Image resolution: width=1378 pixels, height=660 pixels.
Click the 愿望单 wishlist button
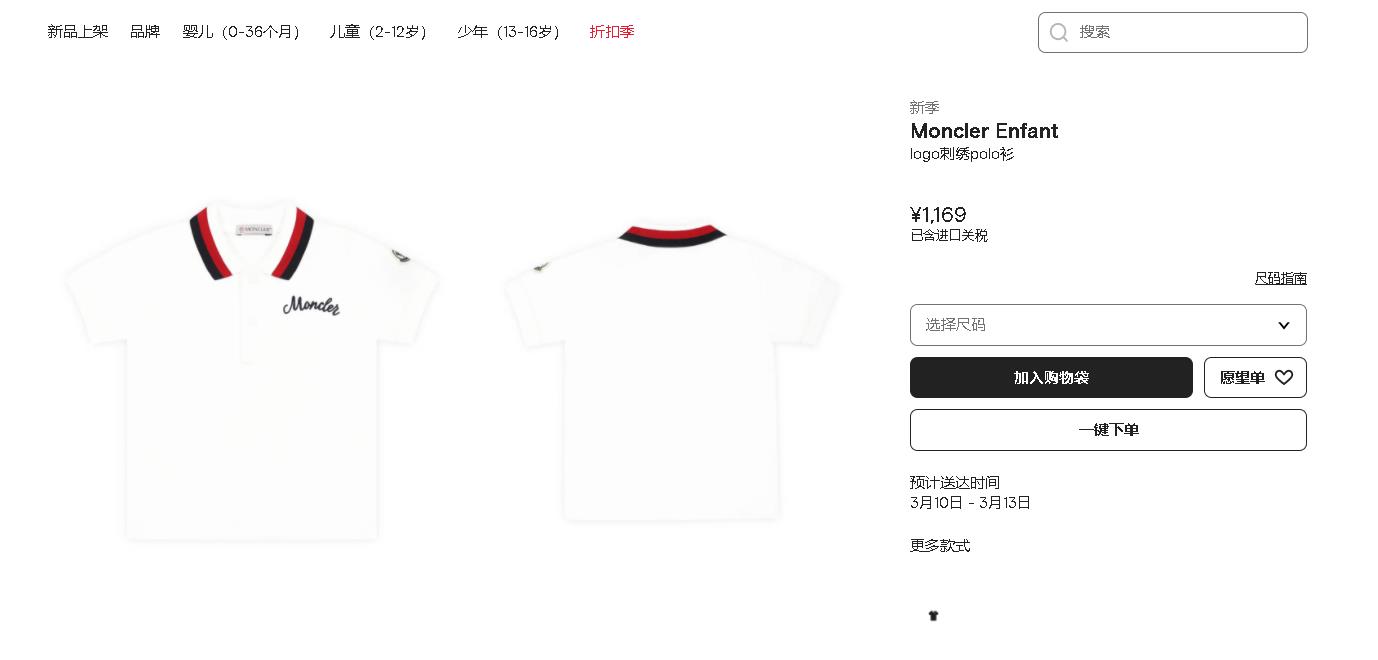pyautogui.click(x=1255, y=377)
